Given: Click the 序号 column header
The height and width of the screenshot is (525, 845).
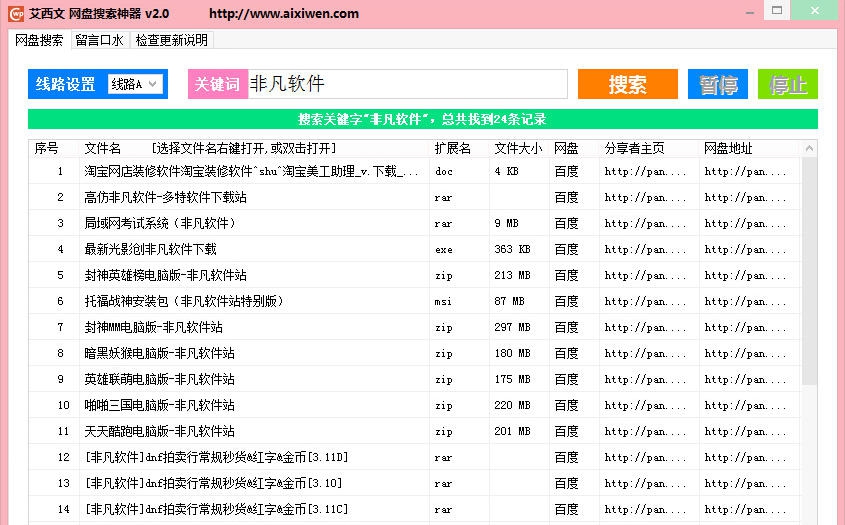Looking at the screenshot, I should coord(47,148).
